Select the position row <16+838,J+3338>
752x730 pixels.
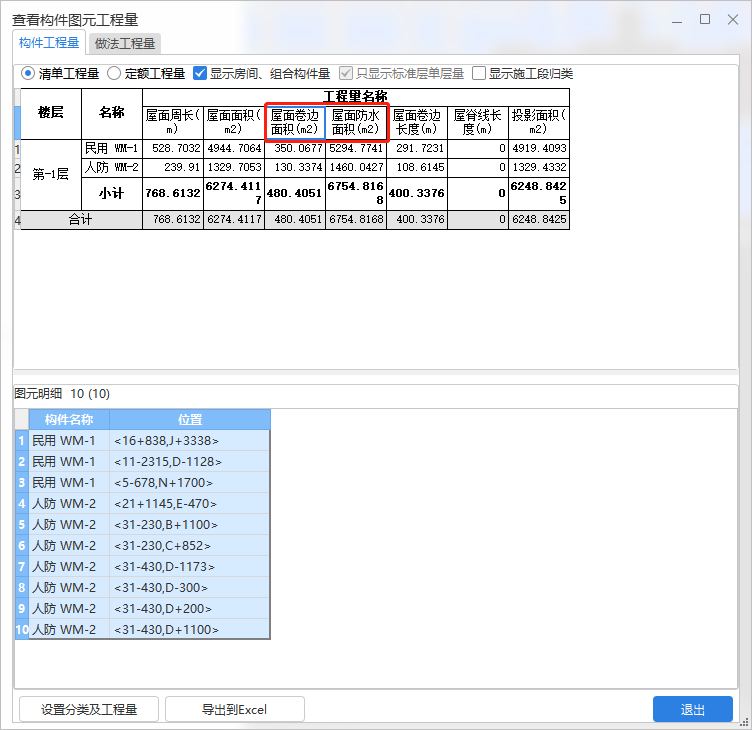189,441
